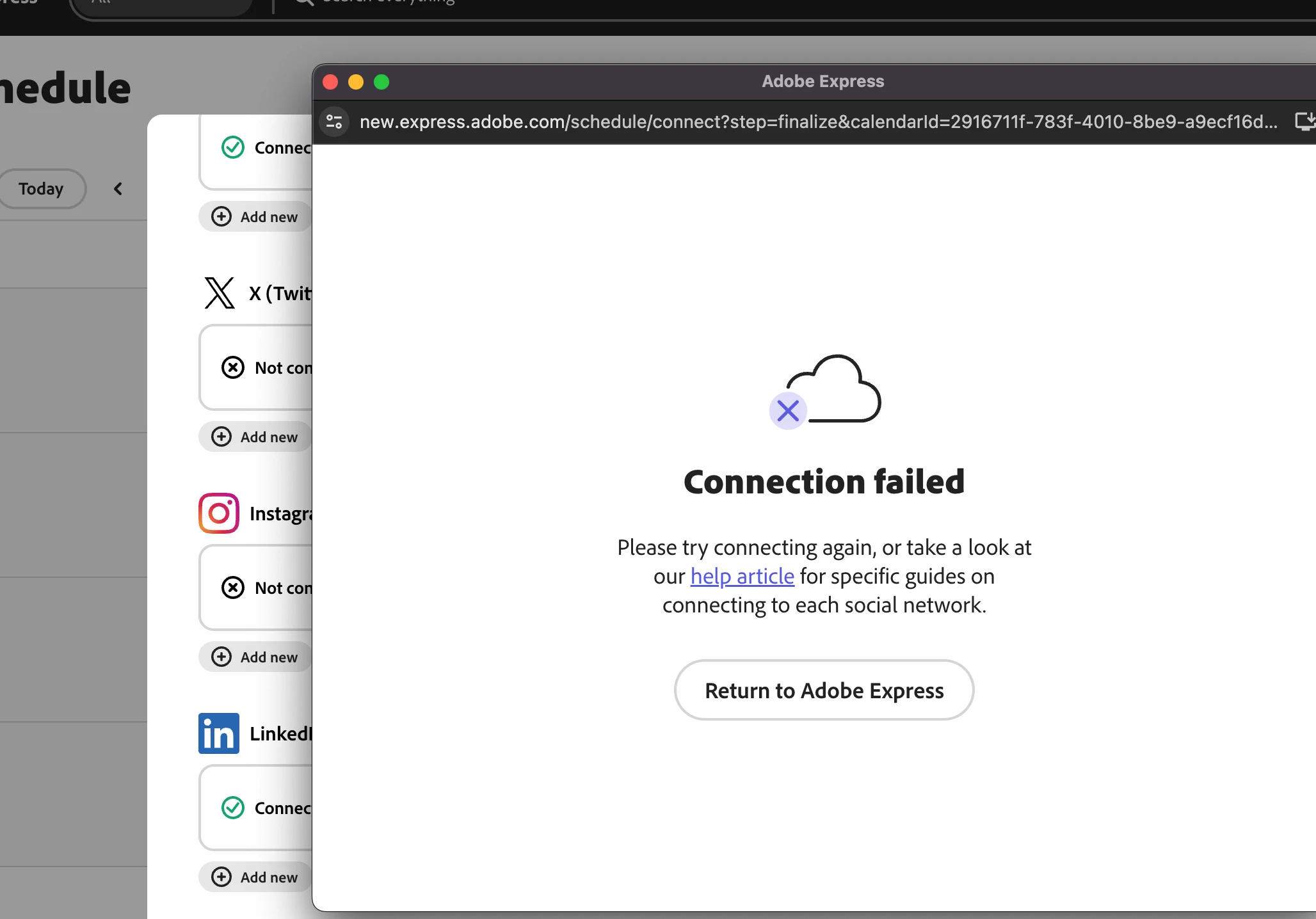Click the LinkedIn logo icon
The width and height of the screenshot is (1316, 919).
click(219, 733)
